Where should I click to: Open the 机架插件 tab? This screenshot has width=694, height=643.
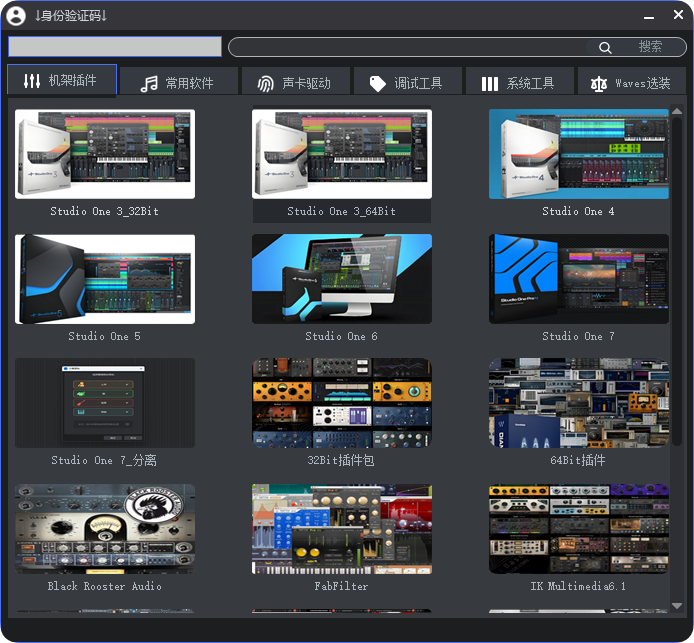click(x=62, y=80)
